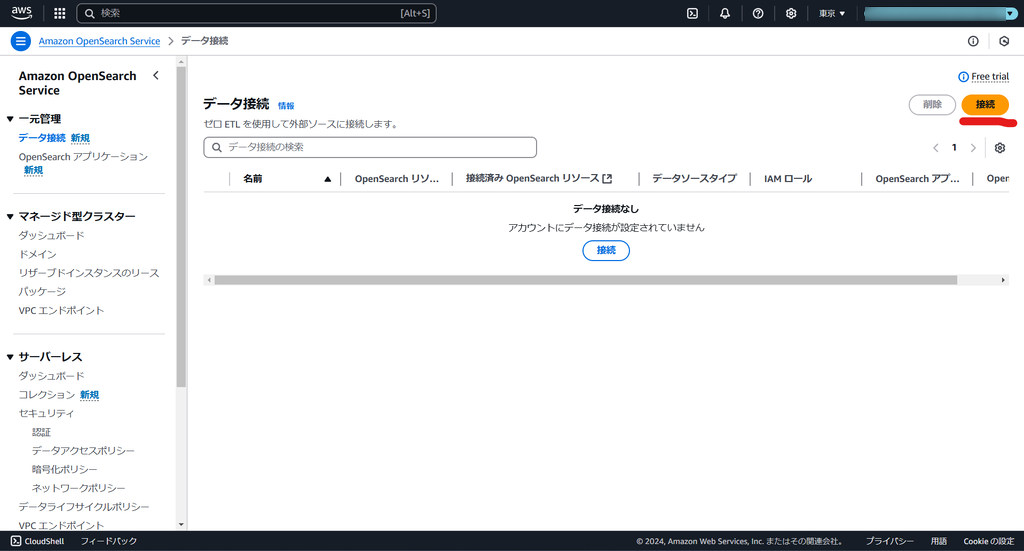Open コレクション in the sidebar
This screenshot has height=551, width=1024.
[x=46, y=395]
